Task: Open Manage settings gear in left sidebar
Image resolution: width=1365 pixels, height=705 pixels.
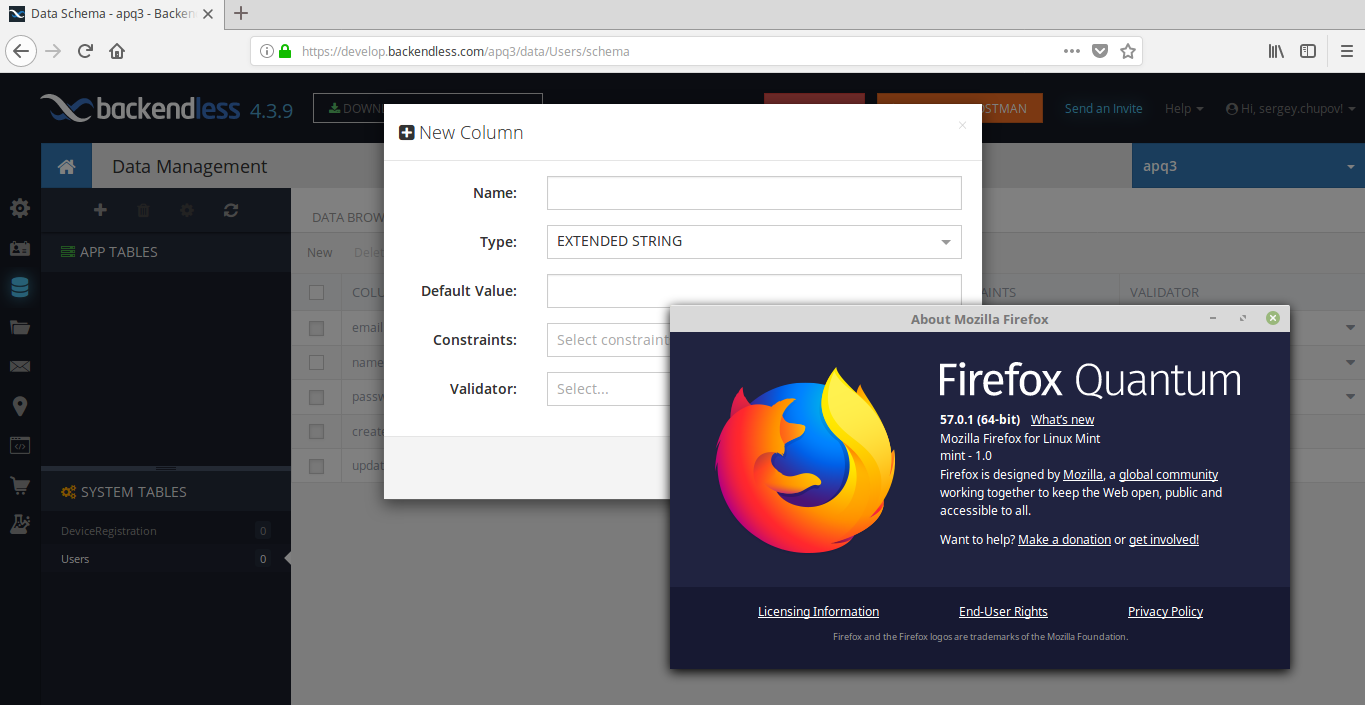Action: 20,209
